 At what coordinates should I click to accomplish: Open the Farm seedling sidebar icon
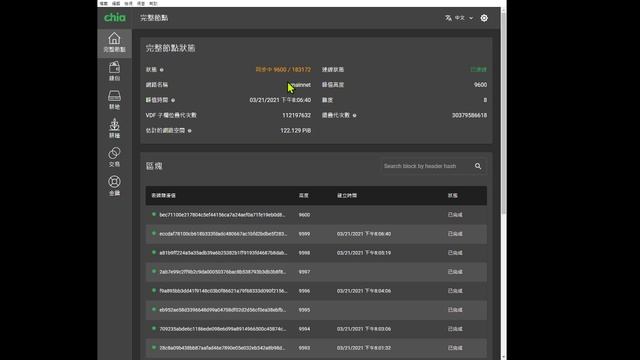[x=114, y=128]
